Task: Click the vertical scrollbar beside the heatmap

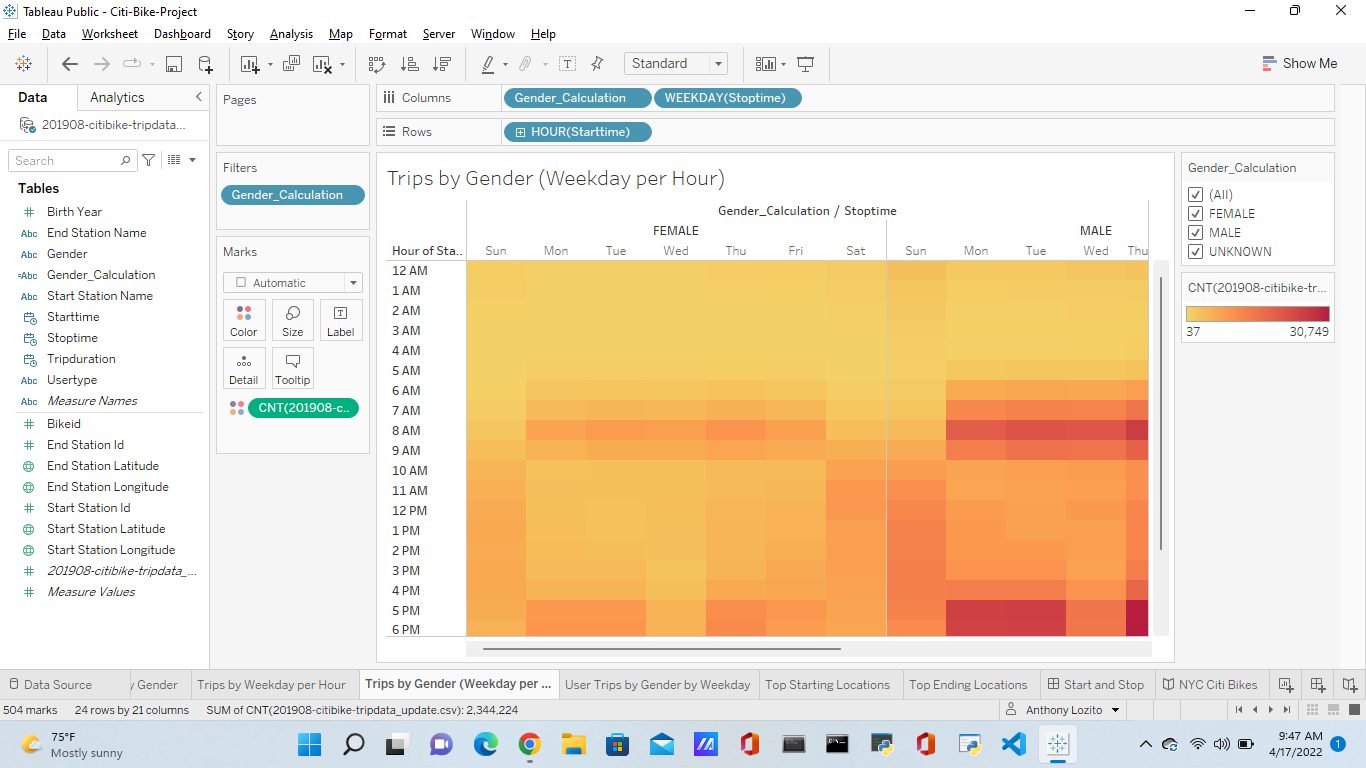Action: tap(1160, 413)
